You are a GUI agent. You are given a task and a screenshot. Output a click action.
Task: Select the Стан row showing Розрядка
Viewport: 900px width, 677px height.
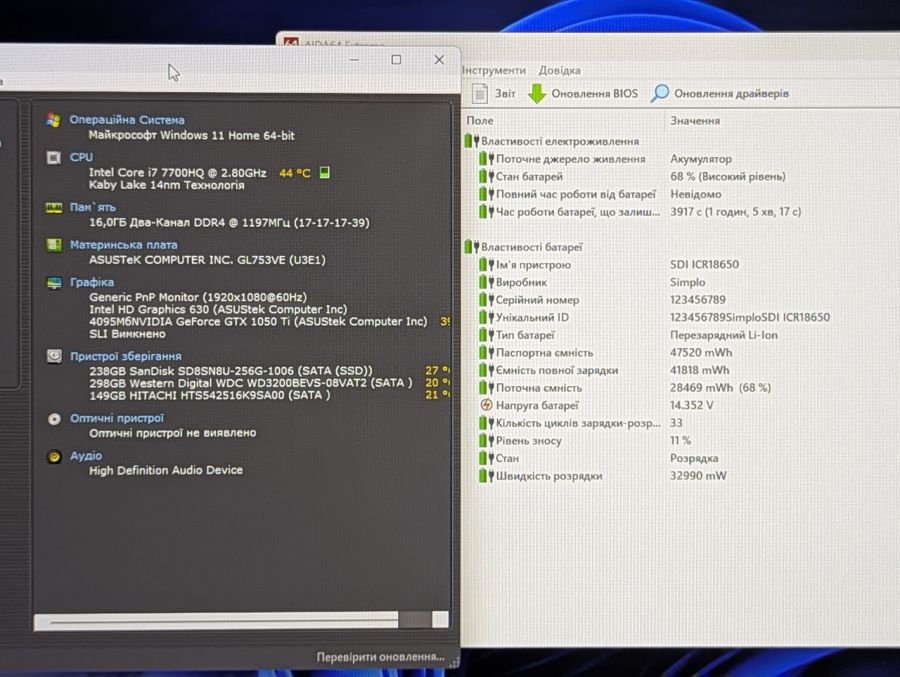pos(599,458)
